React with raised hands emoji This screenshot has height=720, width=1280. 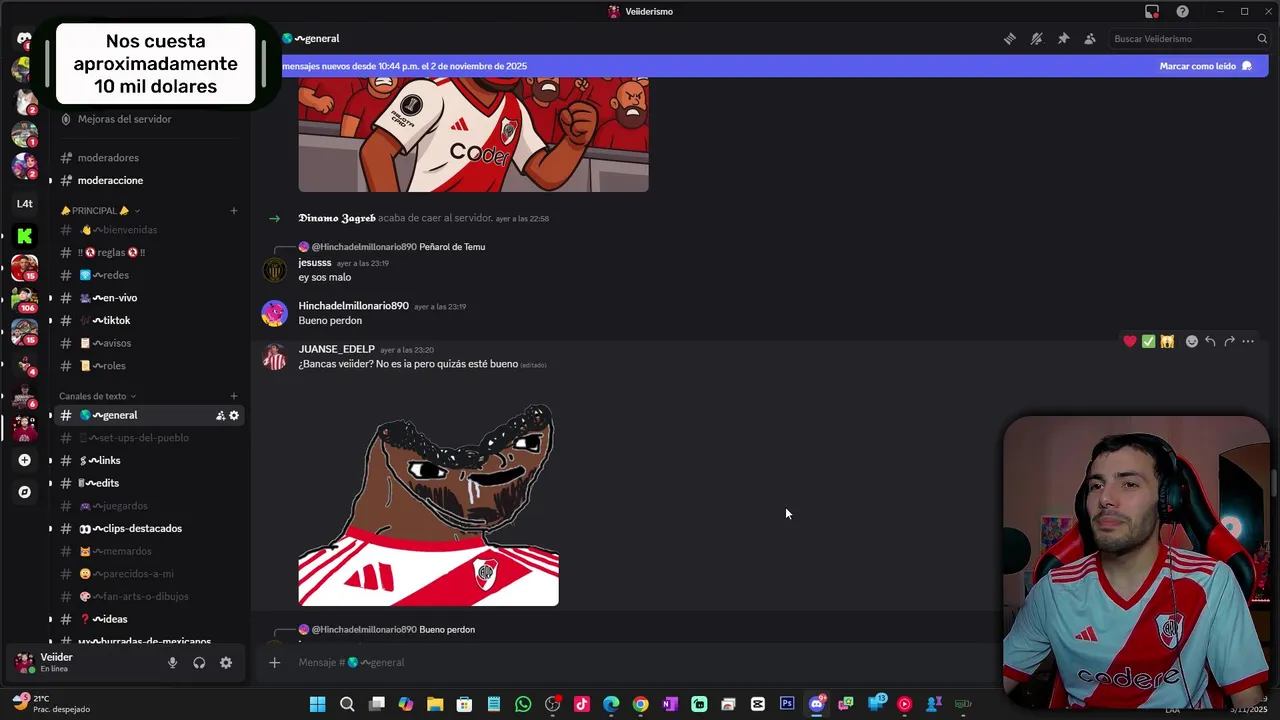[x=1167, y=342]
